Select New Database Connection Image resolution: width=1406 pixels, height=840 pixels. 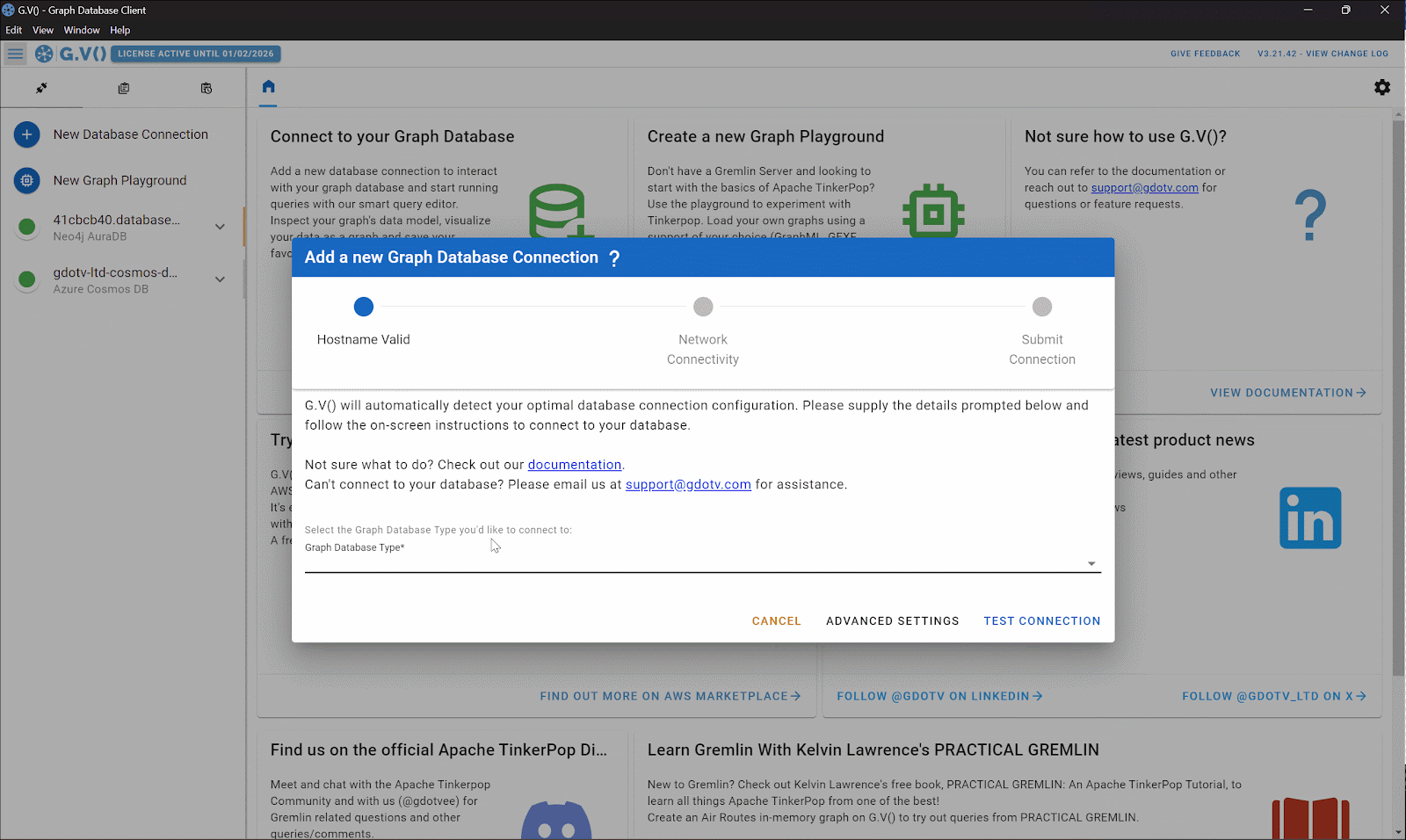point(131,134)
